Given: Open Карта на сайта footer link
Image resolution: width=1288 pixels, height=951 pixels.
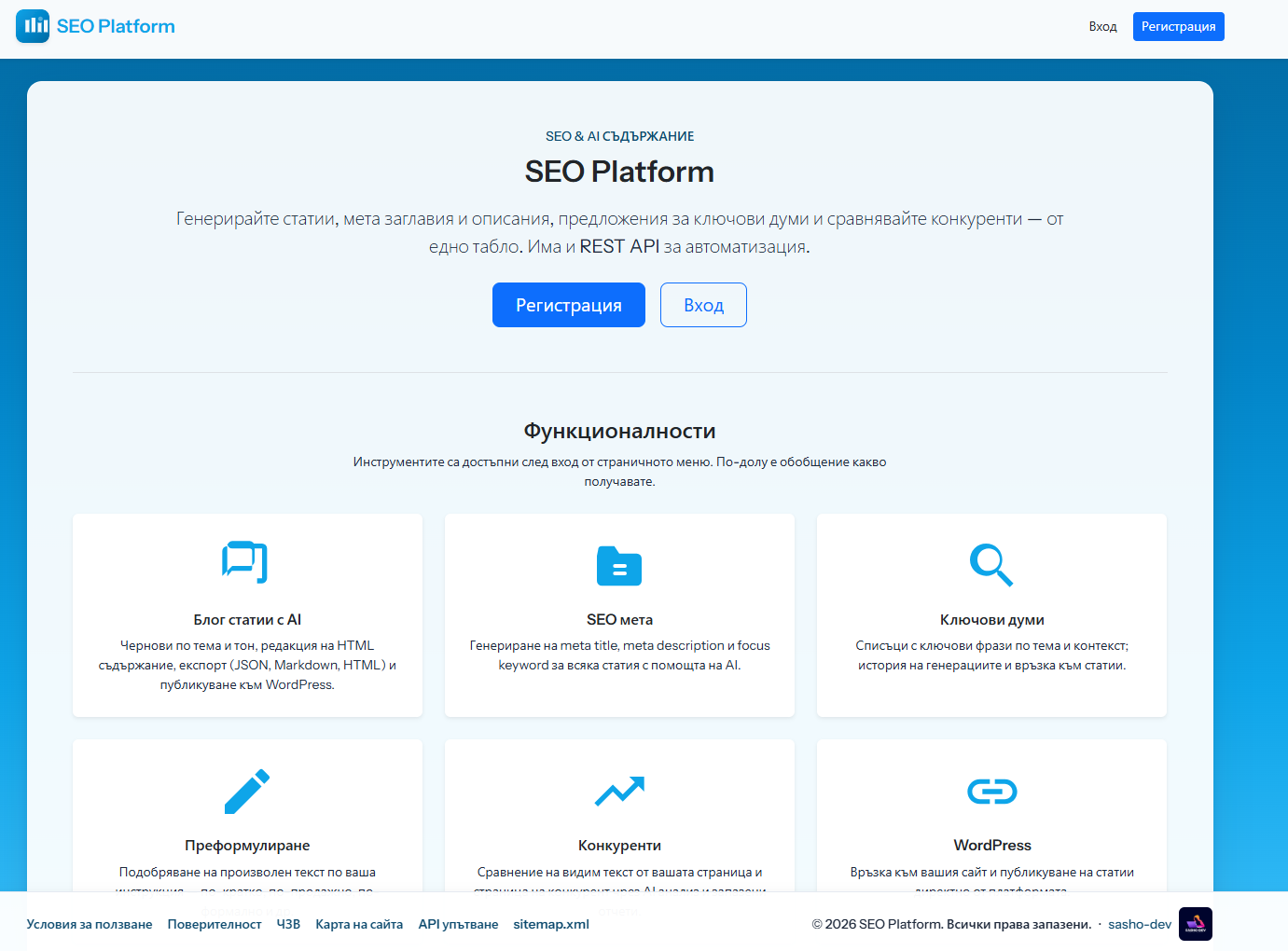Looking at the screenshot, I should tap(359, 924).
